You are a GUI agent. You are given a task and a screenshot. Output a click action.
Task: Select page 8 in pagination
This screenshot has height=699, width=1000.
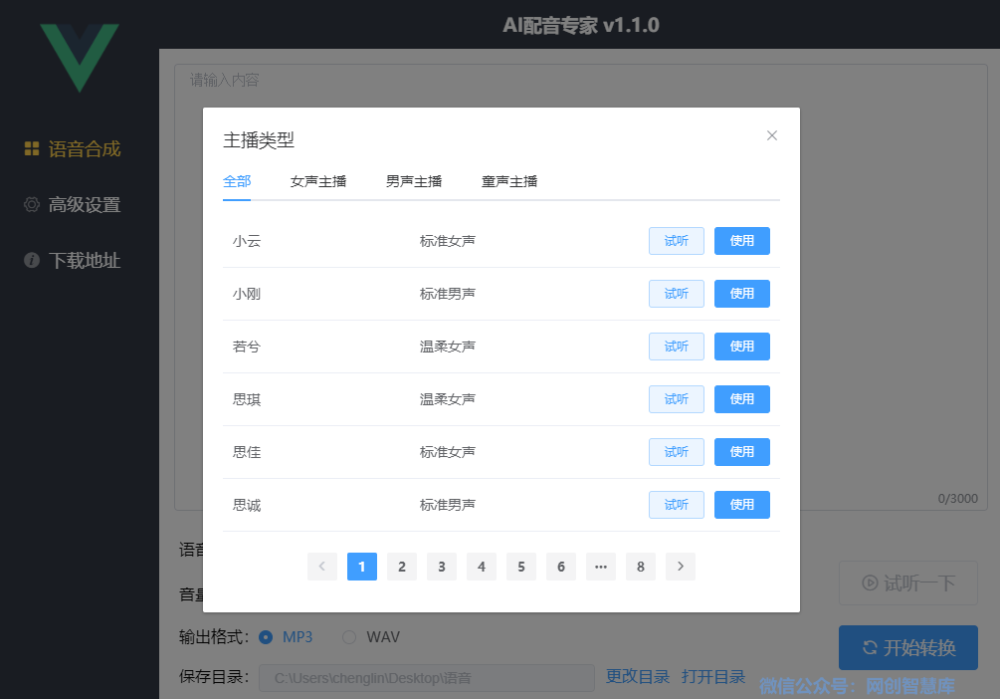[x=641, y=566]
